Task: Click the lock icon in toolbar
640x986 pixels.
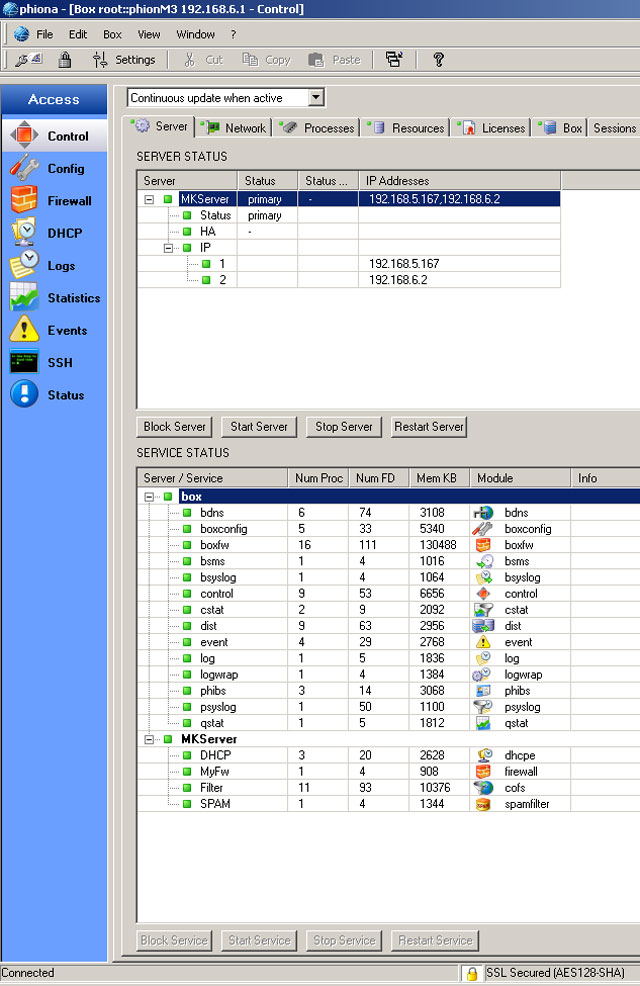Action: [x=65, y=60]
